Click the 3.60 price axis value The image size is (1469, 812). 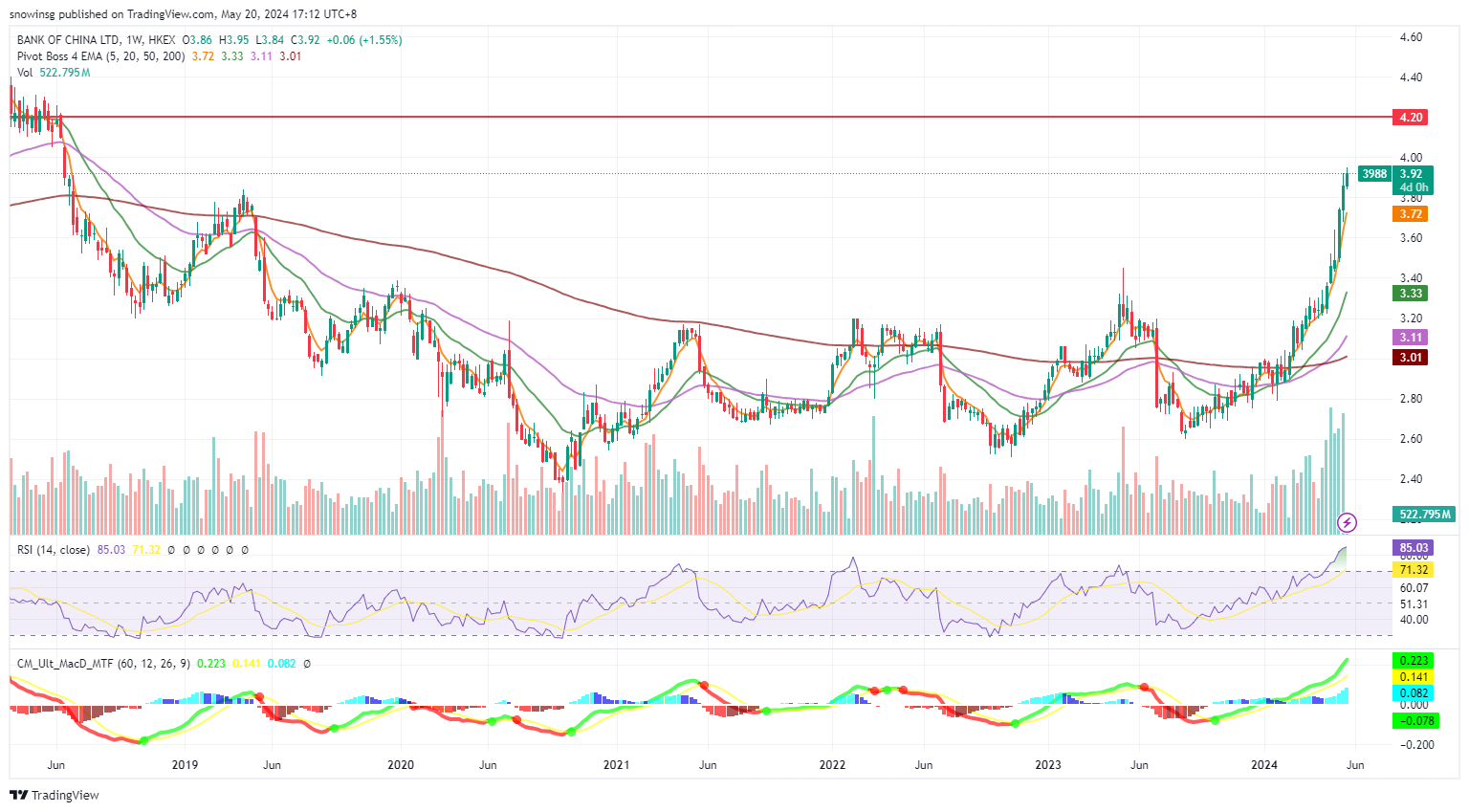[1411, 238]
